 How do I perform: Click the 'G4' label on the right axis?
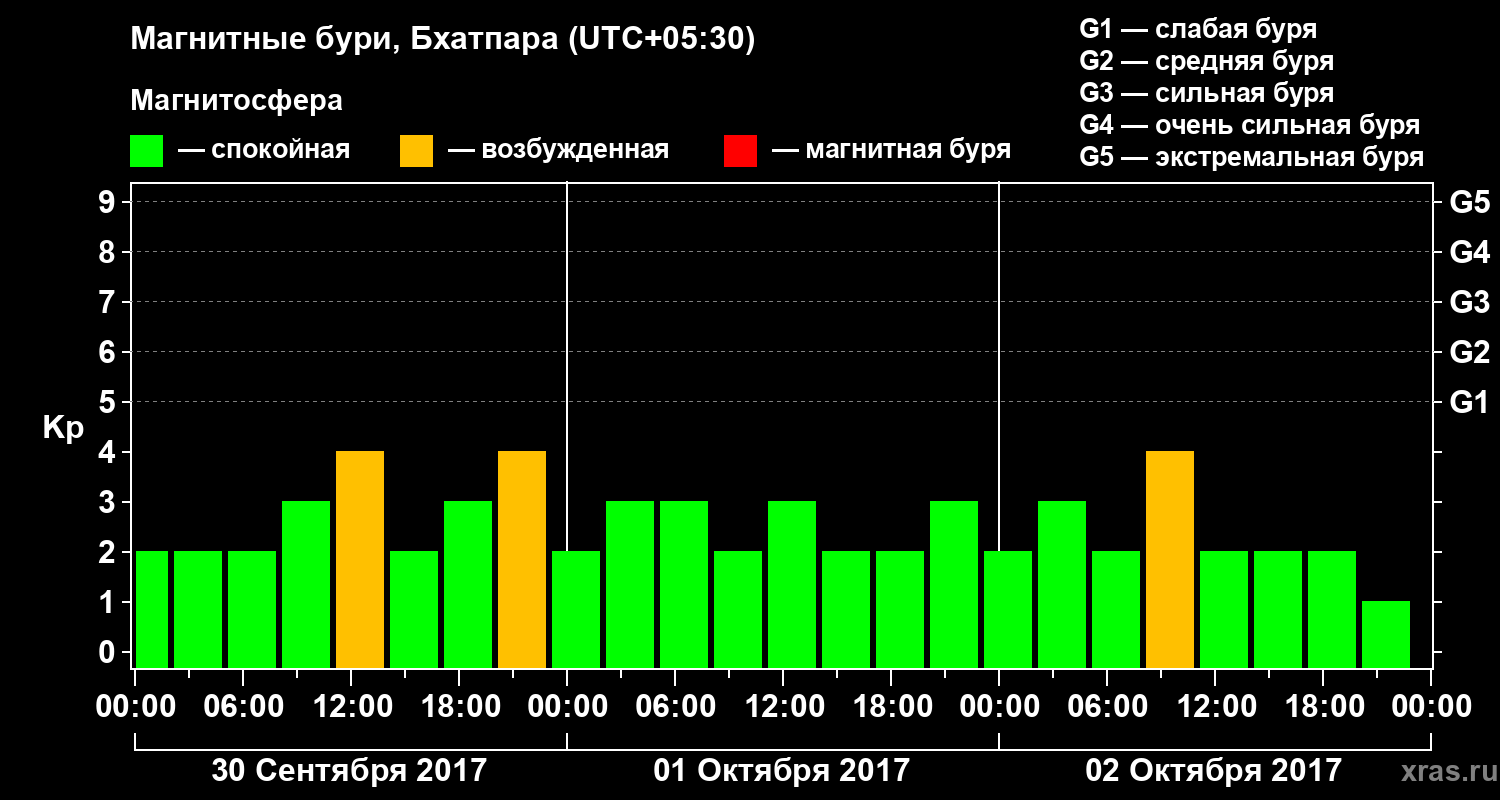(1469, 253)
